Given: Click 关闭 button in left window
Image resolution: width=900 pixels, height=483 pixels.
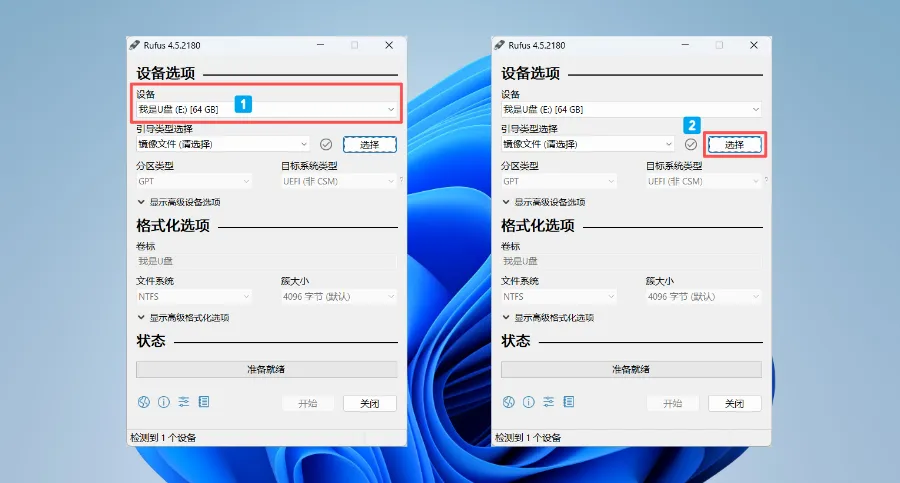Looking at the screenshot, I should pyautogui.click(x=370, y=403).
